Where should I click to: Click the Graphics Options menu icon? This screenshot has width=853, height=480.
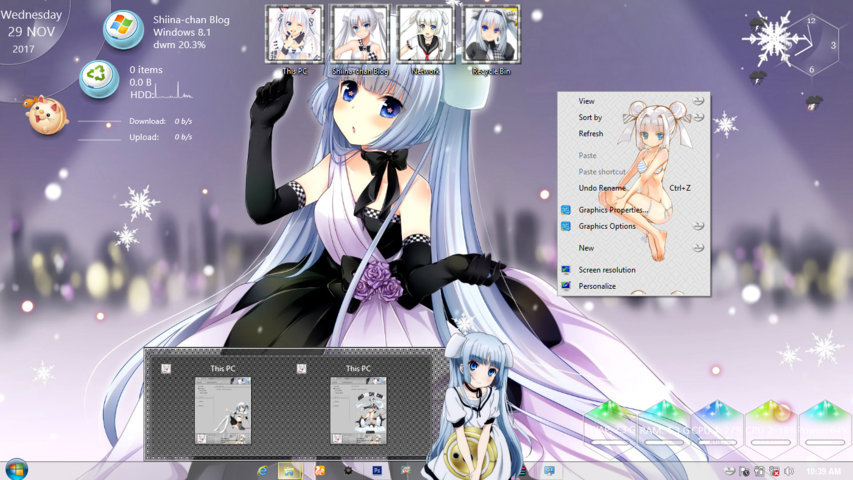[566, 226]
